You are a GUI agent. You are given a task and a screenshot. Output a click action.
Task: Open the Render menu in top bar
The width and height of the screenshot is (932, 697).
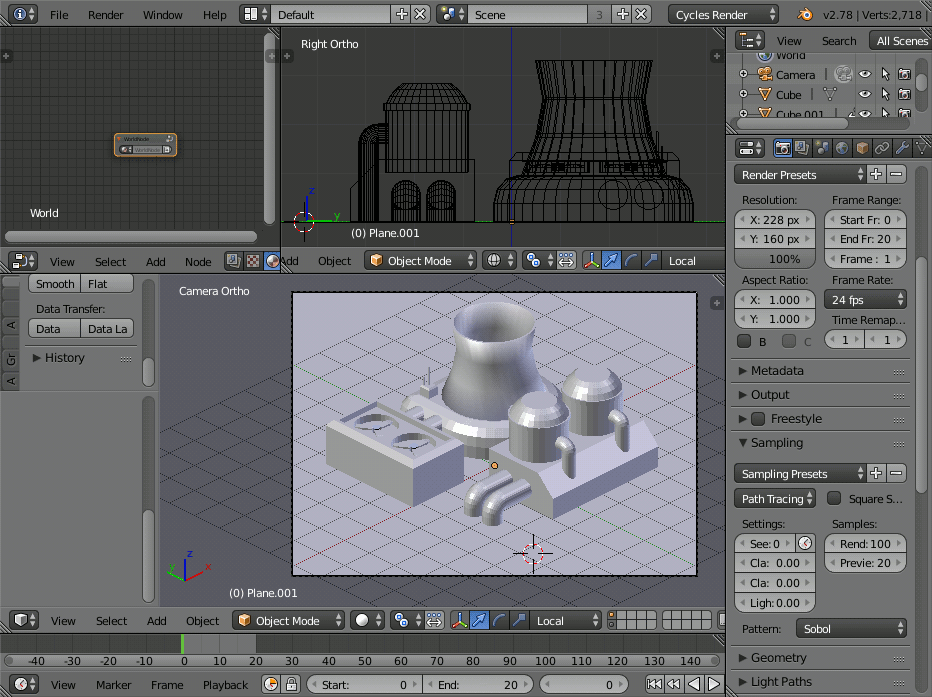105,15
